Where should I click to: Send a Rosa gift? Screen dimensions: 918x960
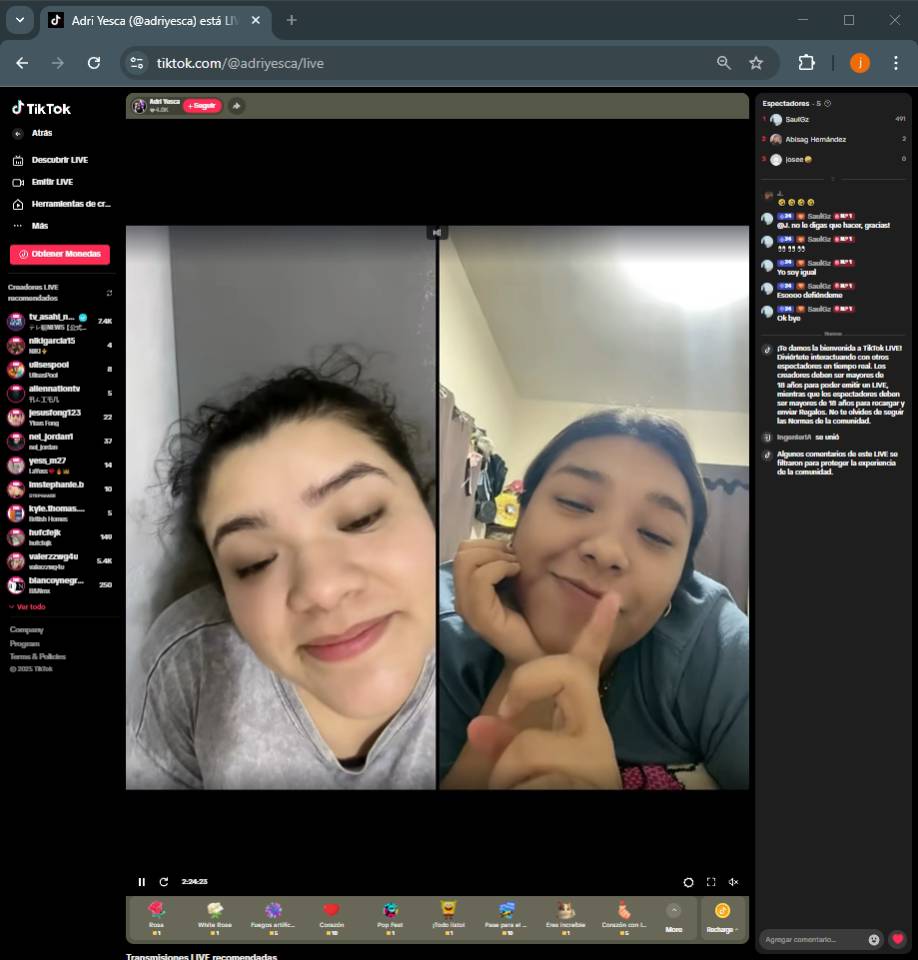click(x=156, y=915)
